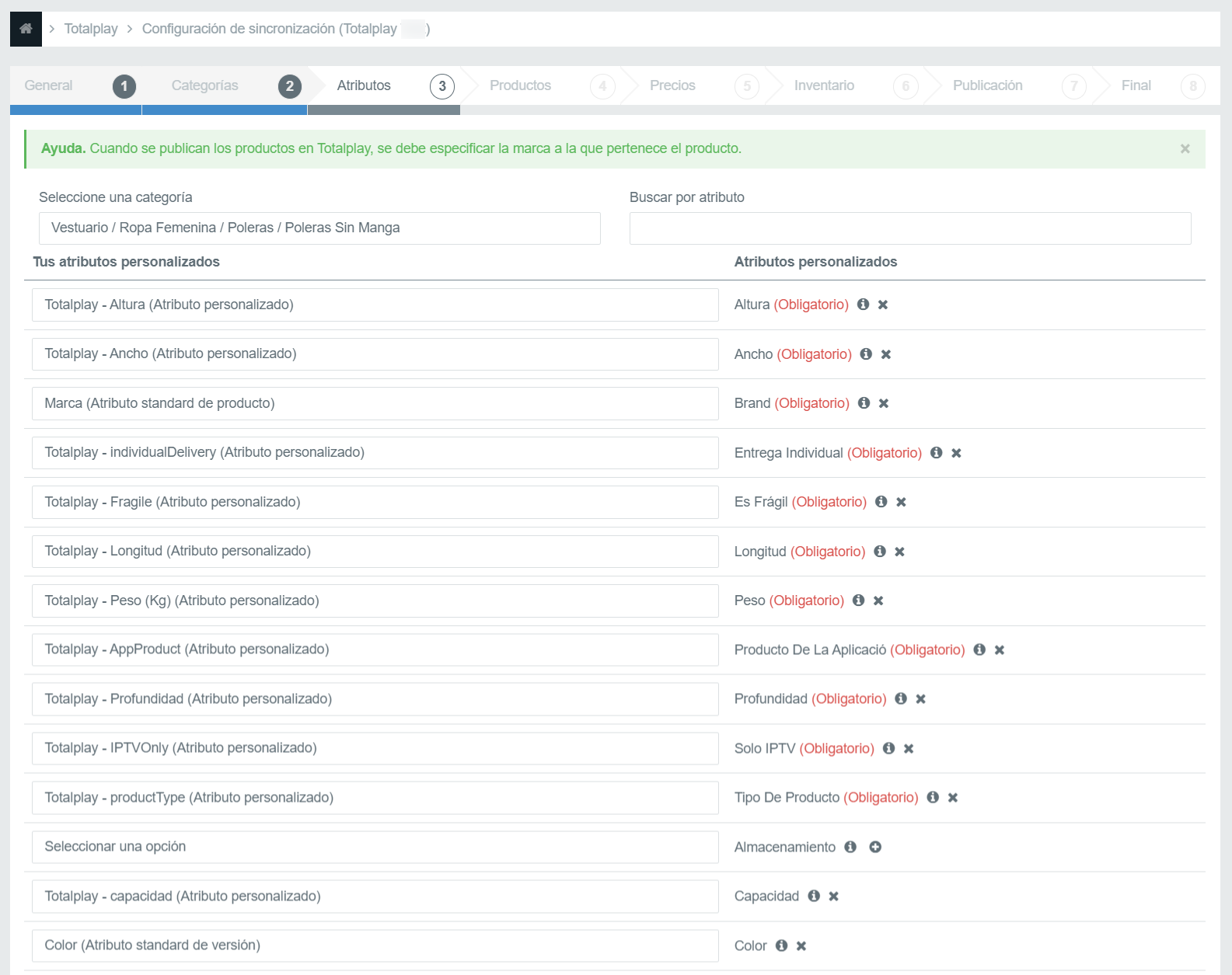Screen dimensions: 1232x975
Task: Show info for Almacenamiento attribute
Action: point(850,847)
